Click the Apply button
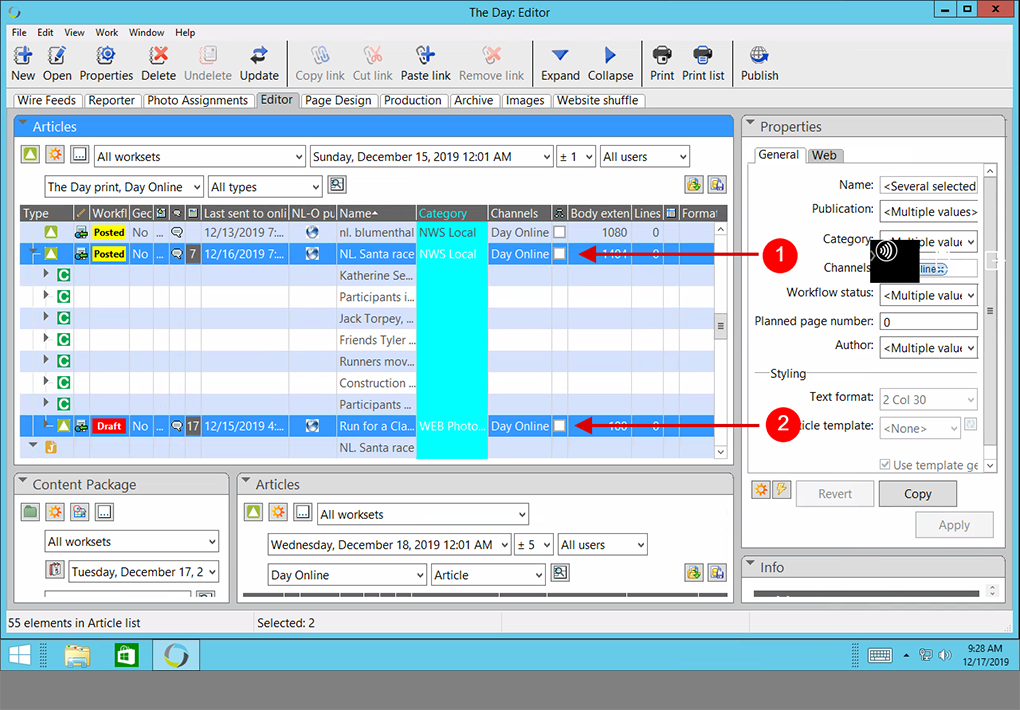 (x=954, y=525)
